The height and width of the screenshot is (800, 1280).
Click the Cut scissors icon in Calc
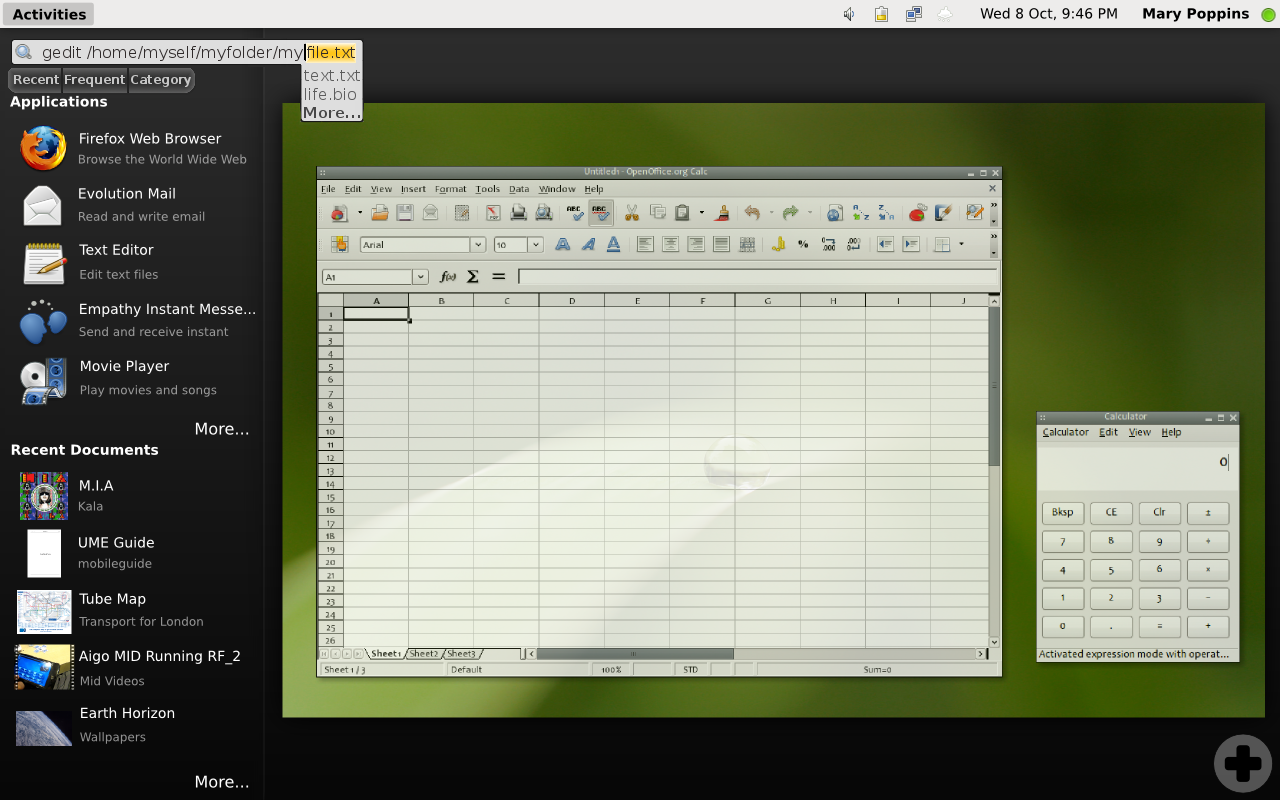point(631,213)
